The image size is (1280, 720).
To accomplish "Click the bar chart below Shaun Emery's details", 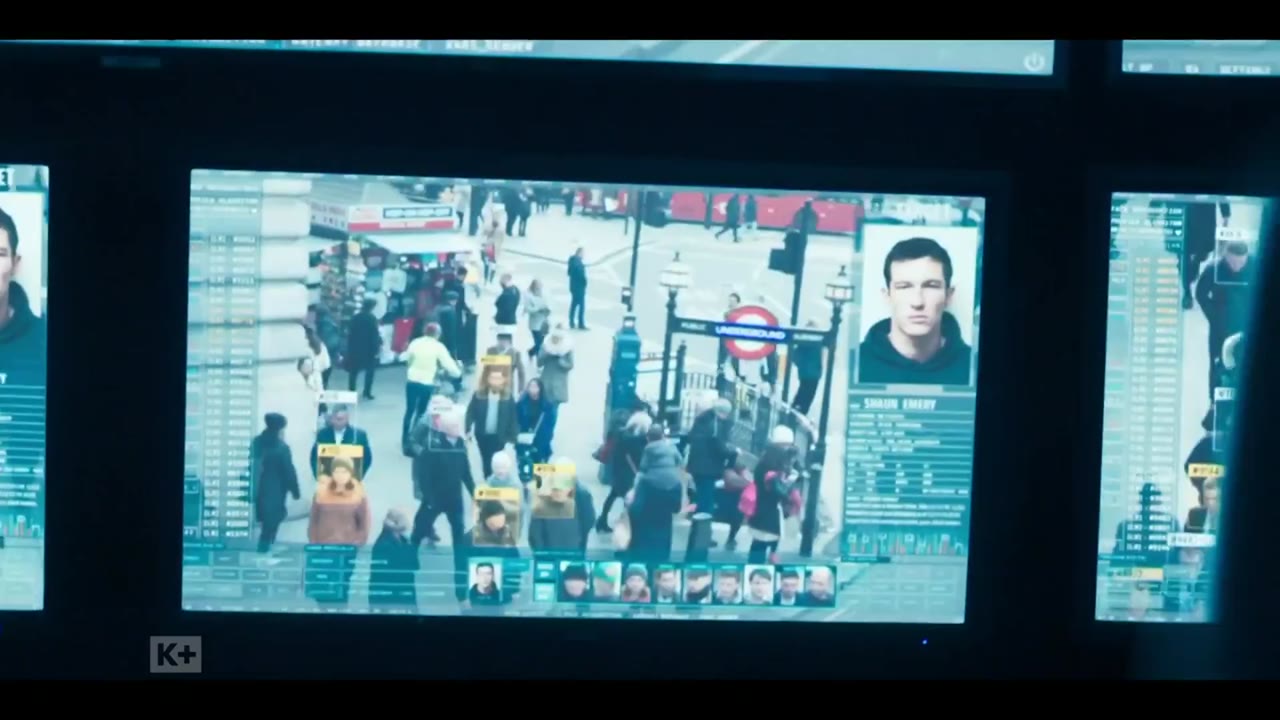I will click(904, 542).
